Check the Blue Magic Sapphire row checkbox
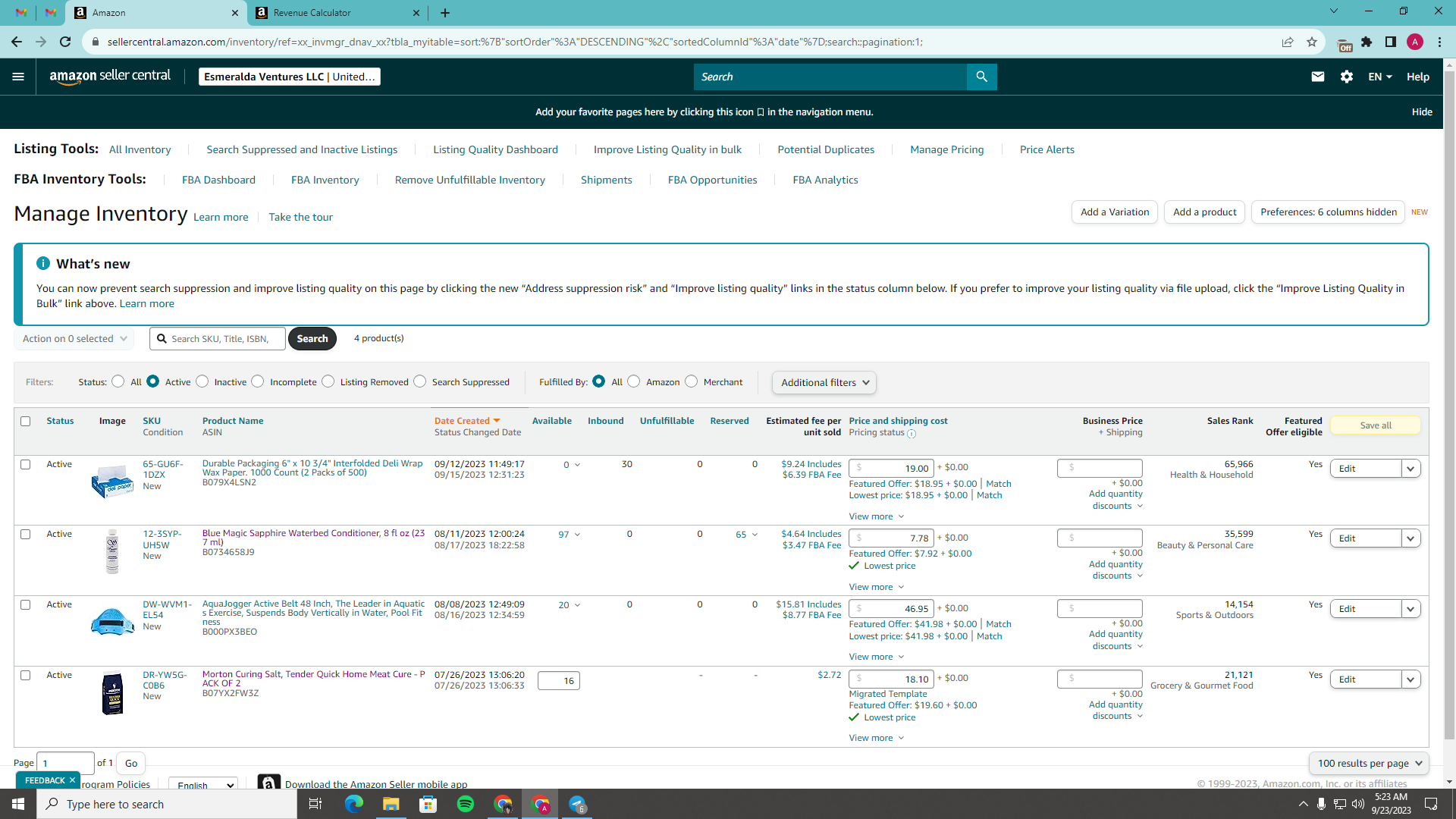 [x=26, y=534]
